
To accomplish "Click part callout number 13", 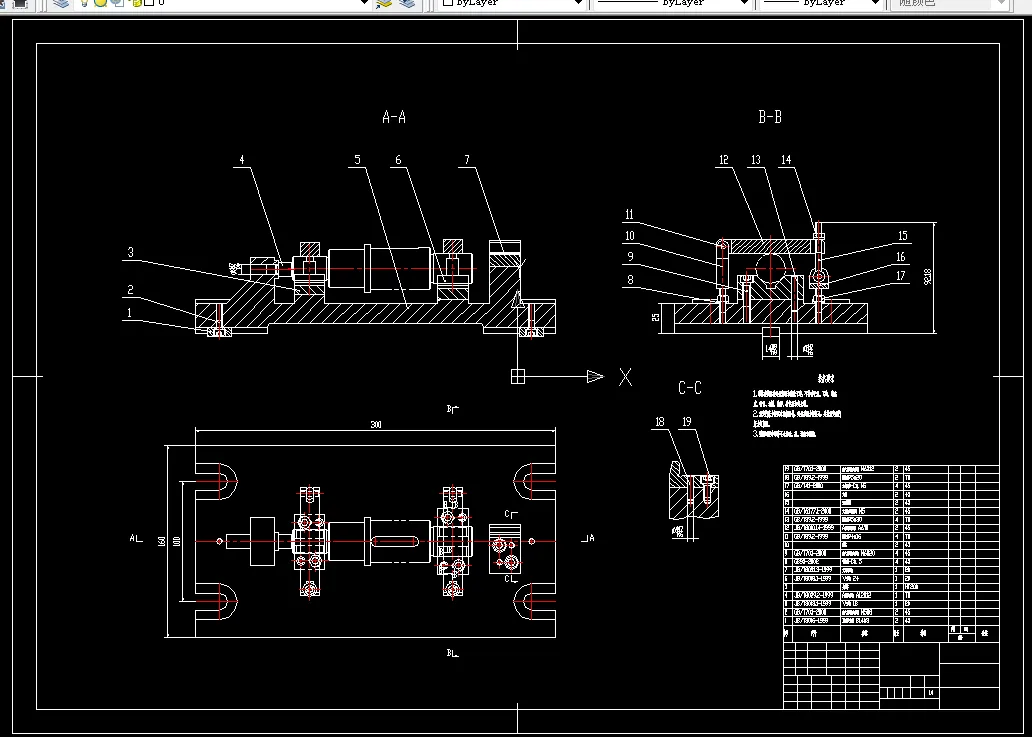I will [756, 160].
